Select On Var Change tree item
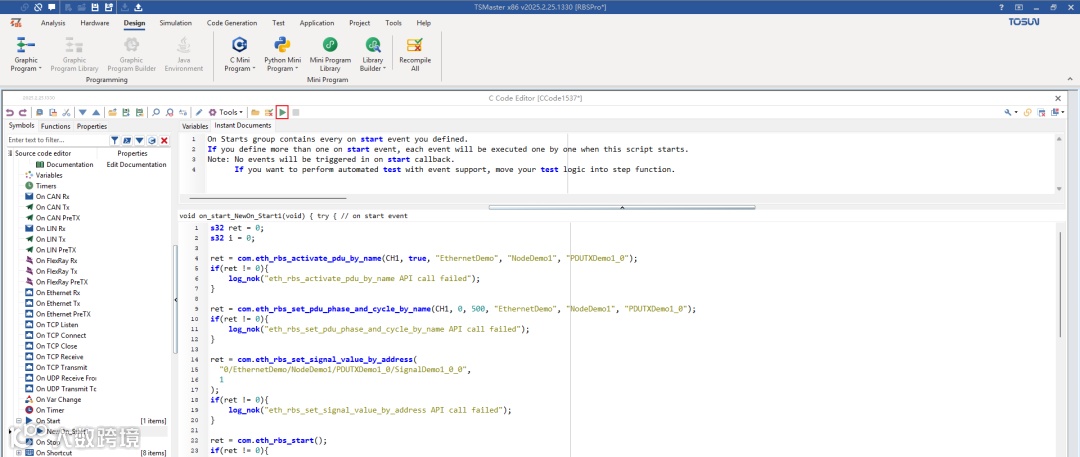This screenshot has height=457, width=1080. [58, 399]
